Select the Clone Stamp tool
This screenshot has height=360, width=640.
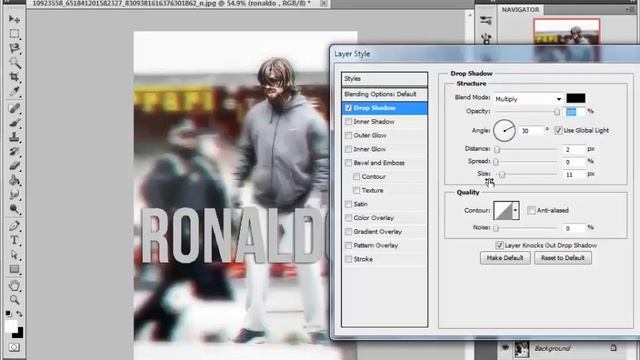14,137
